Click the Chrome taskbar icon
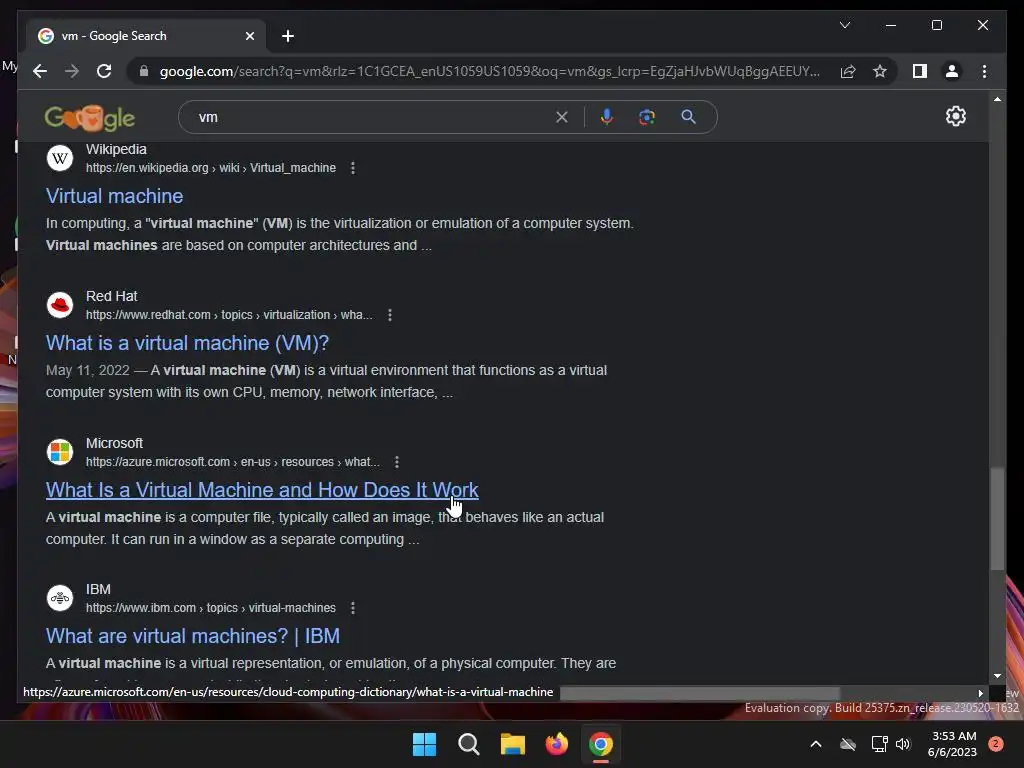This screenshot has width=1024, height=768. point(601,744)
